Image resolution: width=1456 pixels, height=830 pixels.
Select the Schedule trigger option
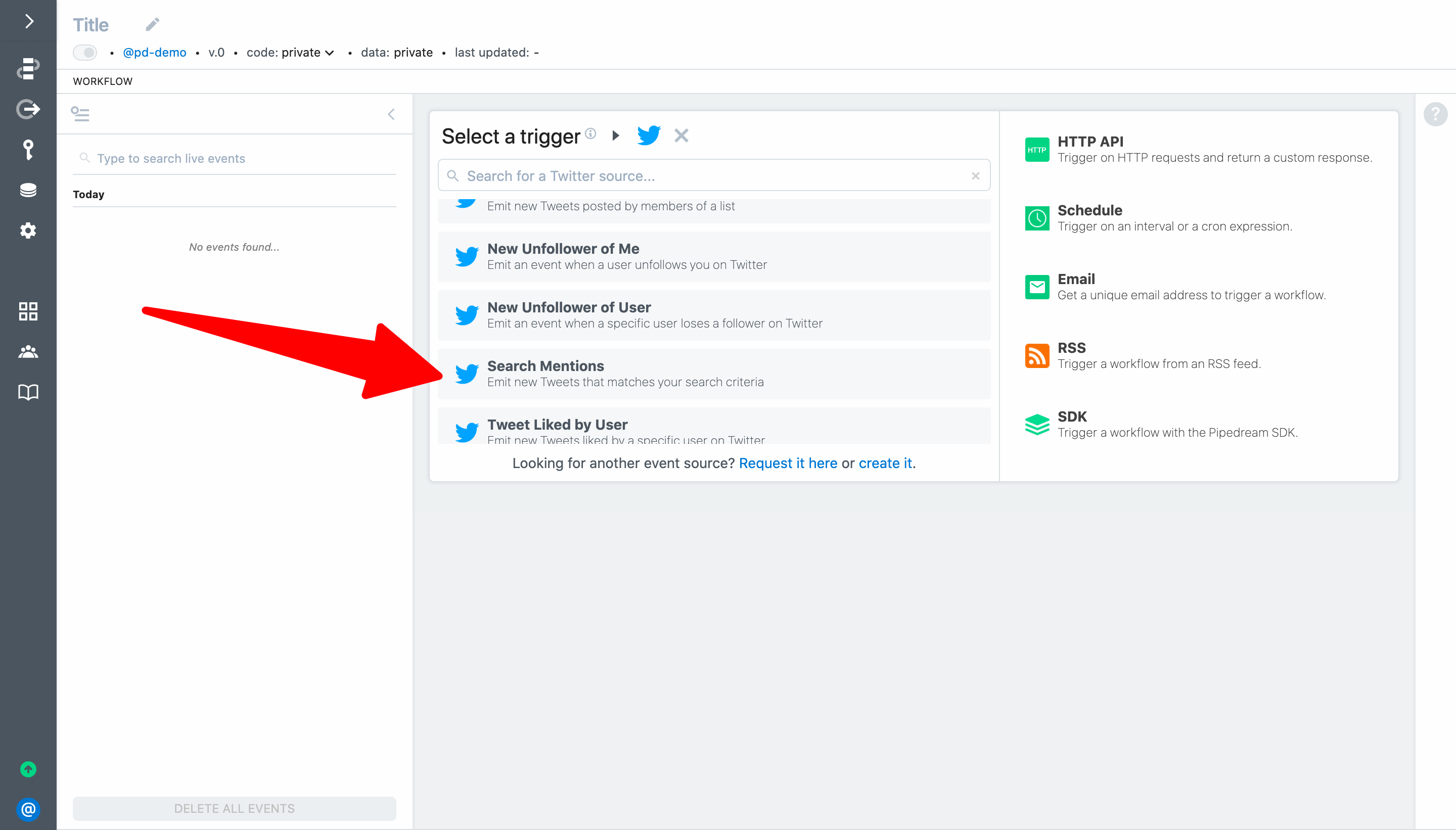click(x=1174, y=218)
